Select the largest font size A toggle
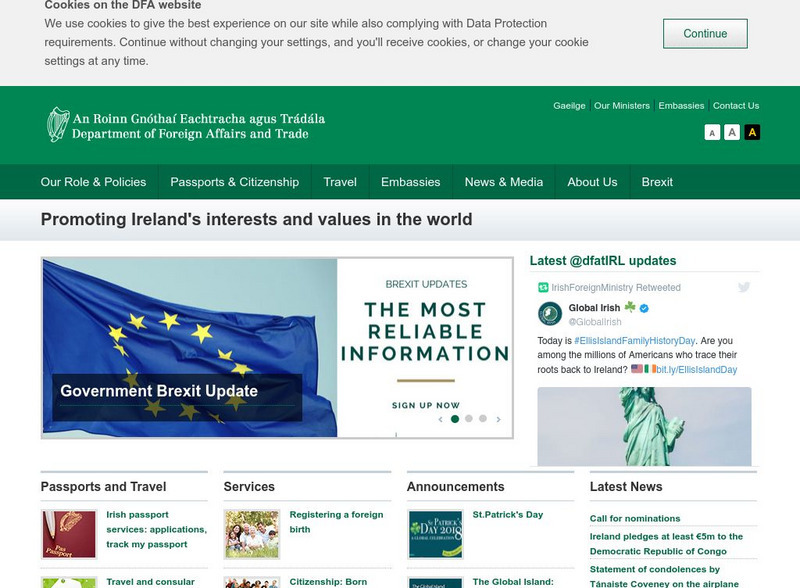The height and width of the screenshot is (588, 800). pyautogui.click(x=752, y=132)
